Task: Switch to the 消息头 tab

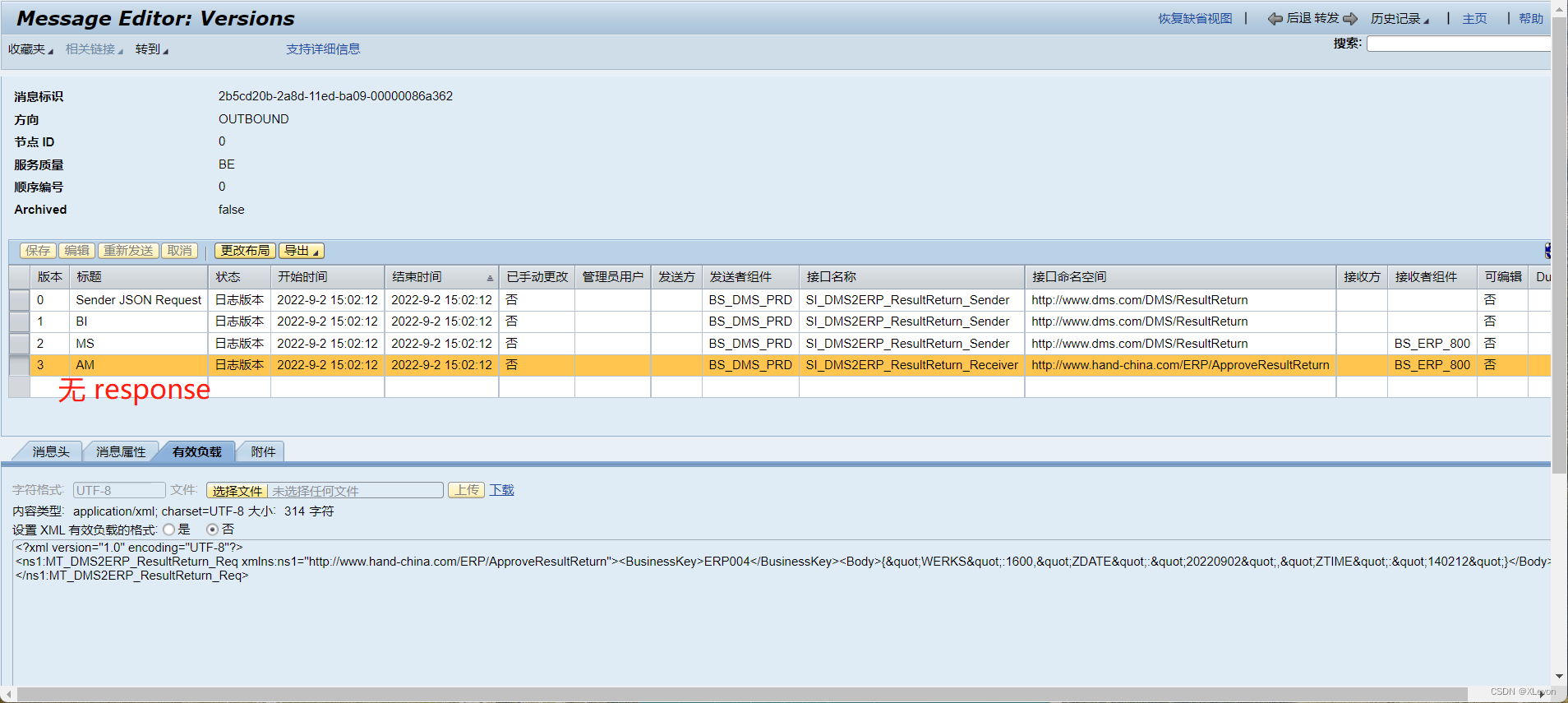Action: [x=50, y=451]
